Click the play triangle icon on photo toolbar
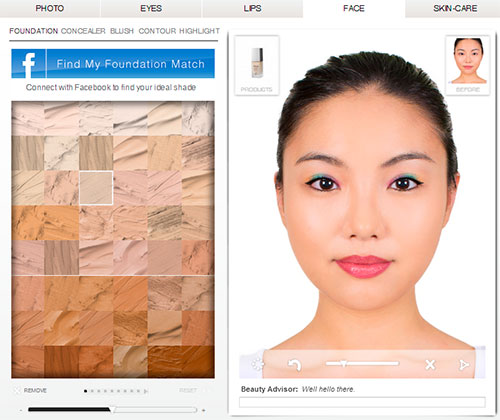This screenshot has height=420, width=500. (464, 365)
